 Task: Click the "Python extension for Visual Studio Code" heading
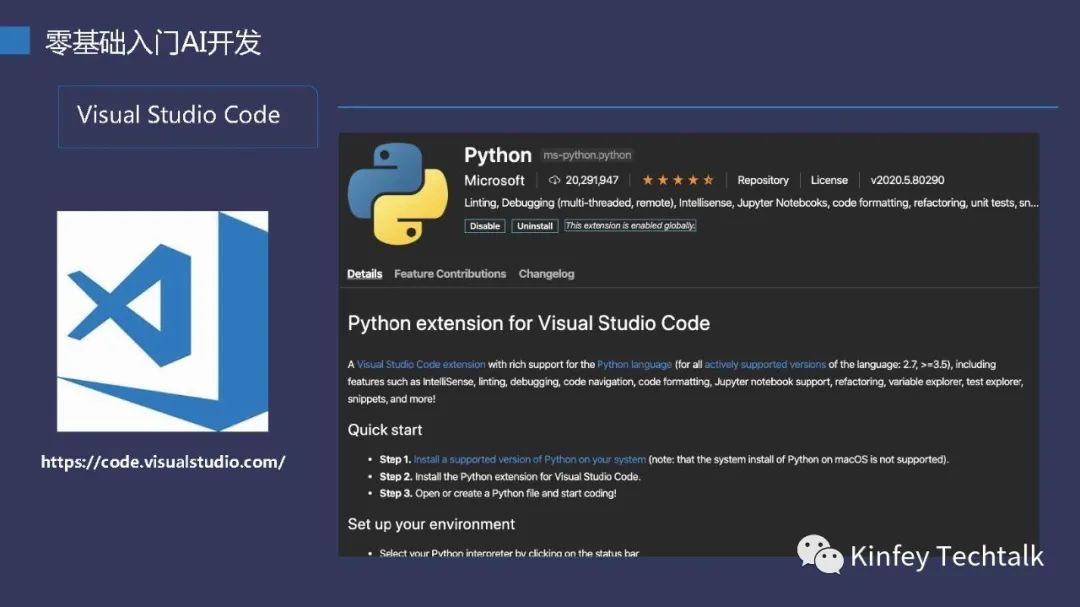528,323
